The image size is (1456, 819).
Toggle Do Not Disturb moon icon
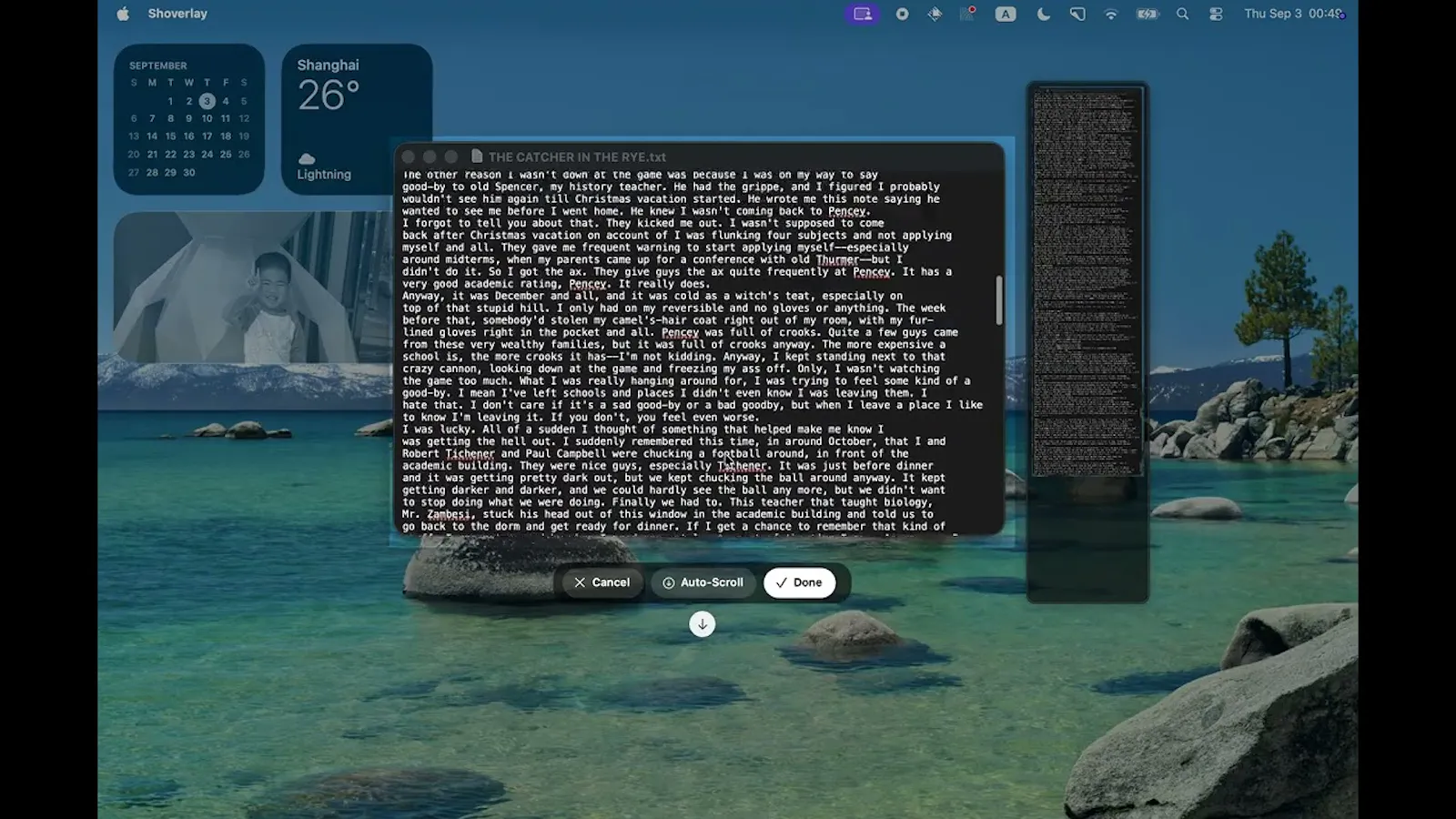coord(1043,14)
